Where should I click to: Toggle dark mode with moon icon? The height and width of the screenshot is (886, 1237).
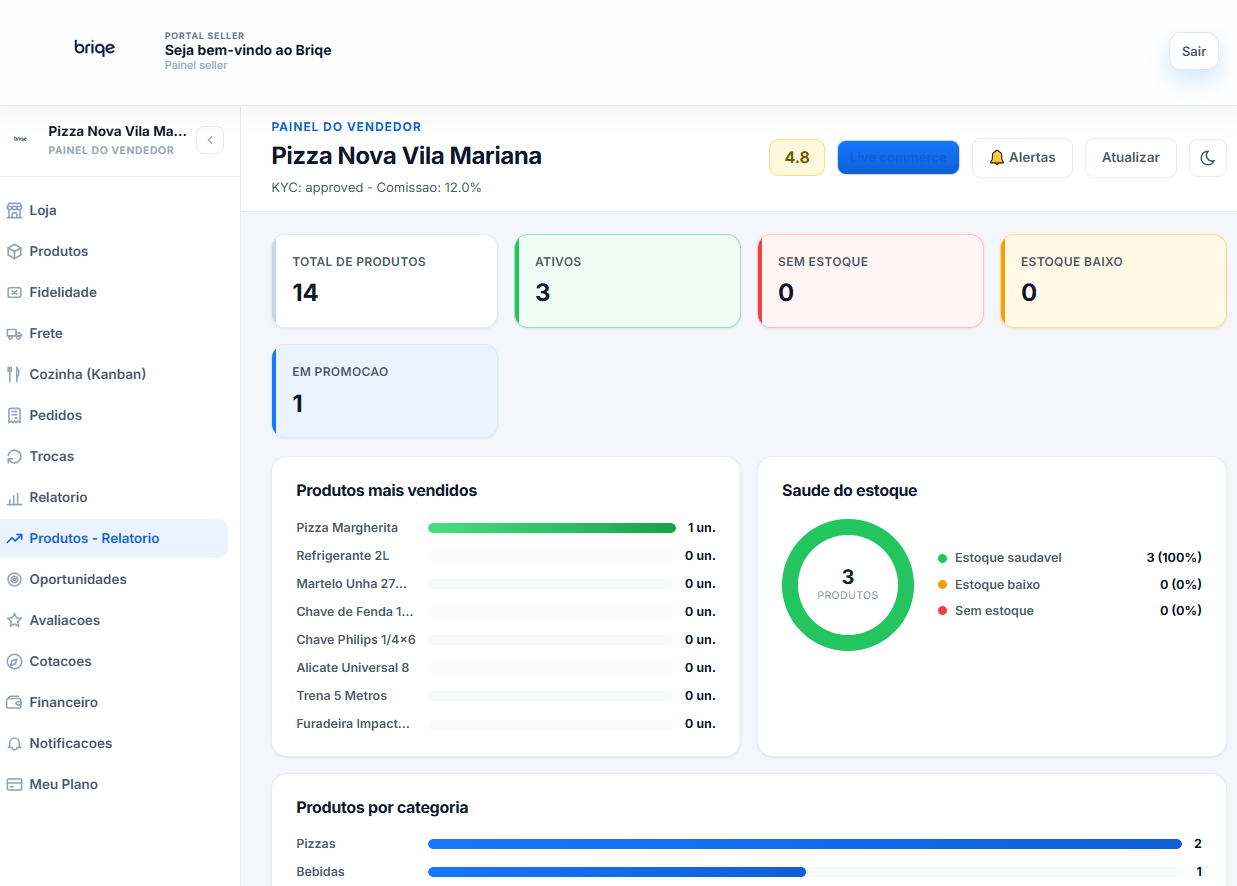(x=1208, y=158)
